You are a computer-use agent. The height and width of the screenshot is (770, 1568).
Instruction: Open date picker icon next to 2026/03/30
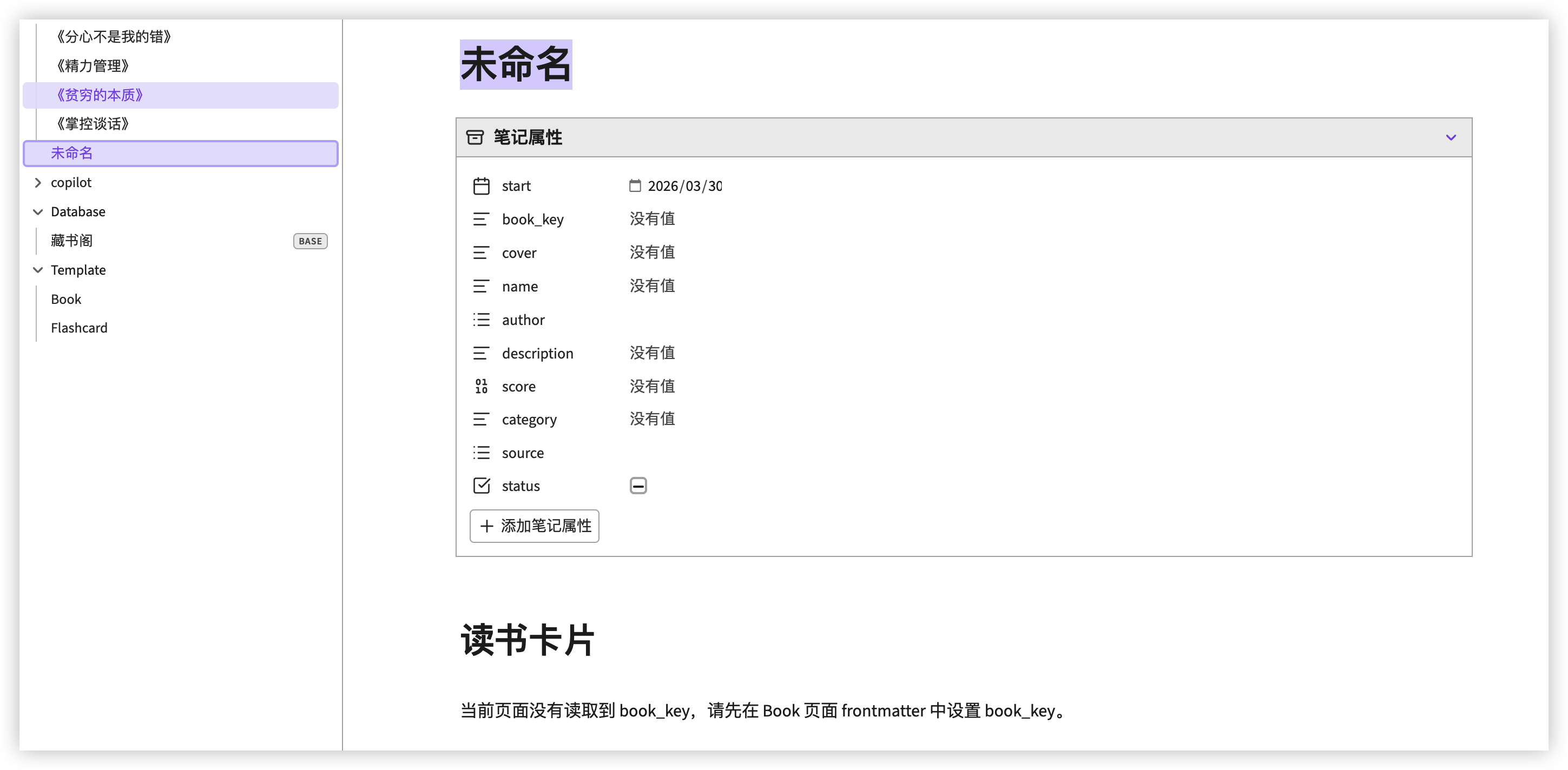(x=635, y=186)
